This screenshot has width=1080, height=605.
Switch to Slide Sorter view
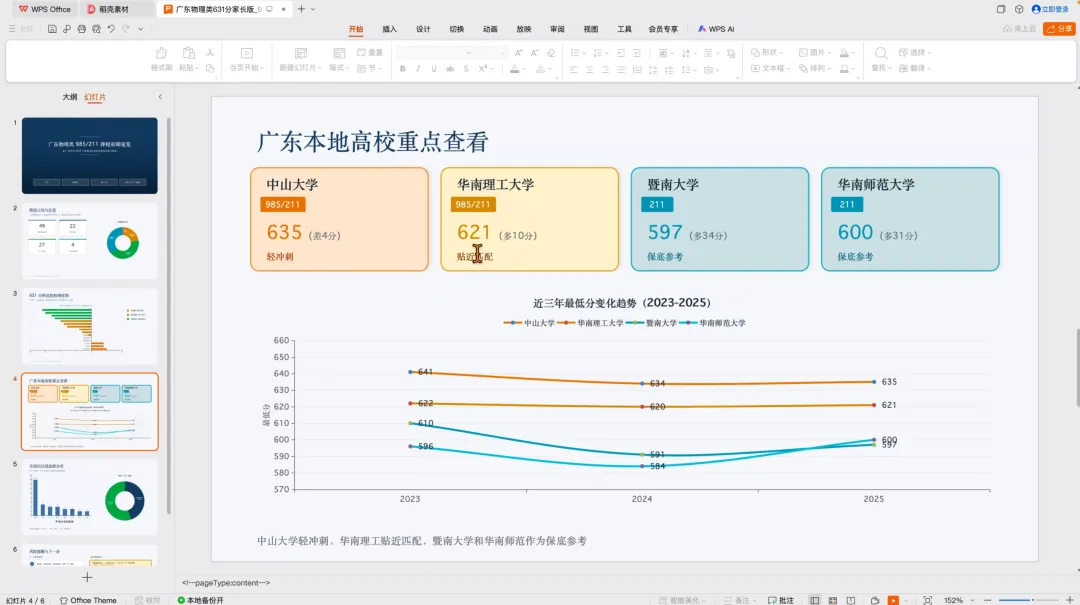click(833, 600)
